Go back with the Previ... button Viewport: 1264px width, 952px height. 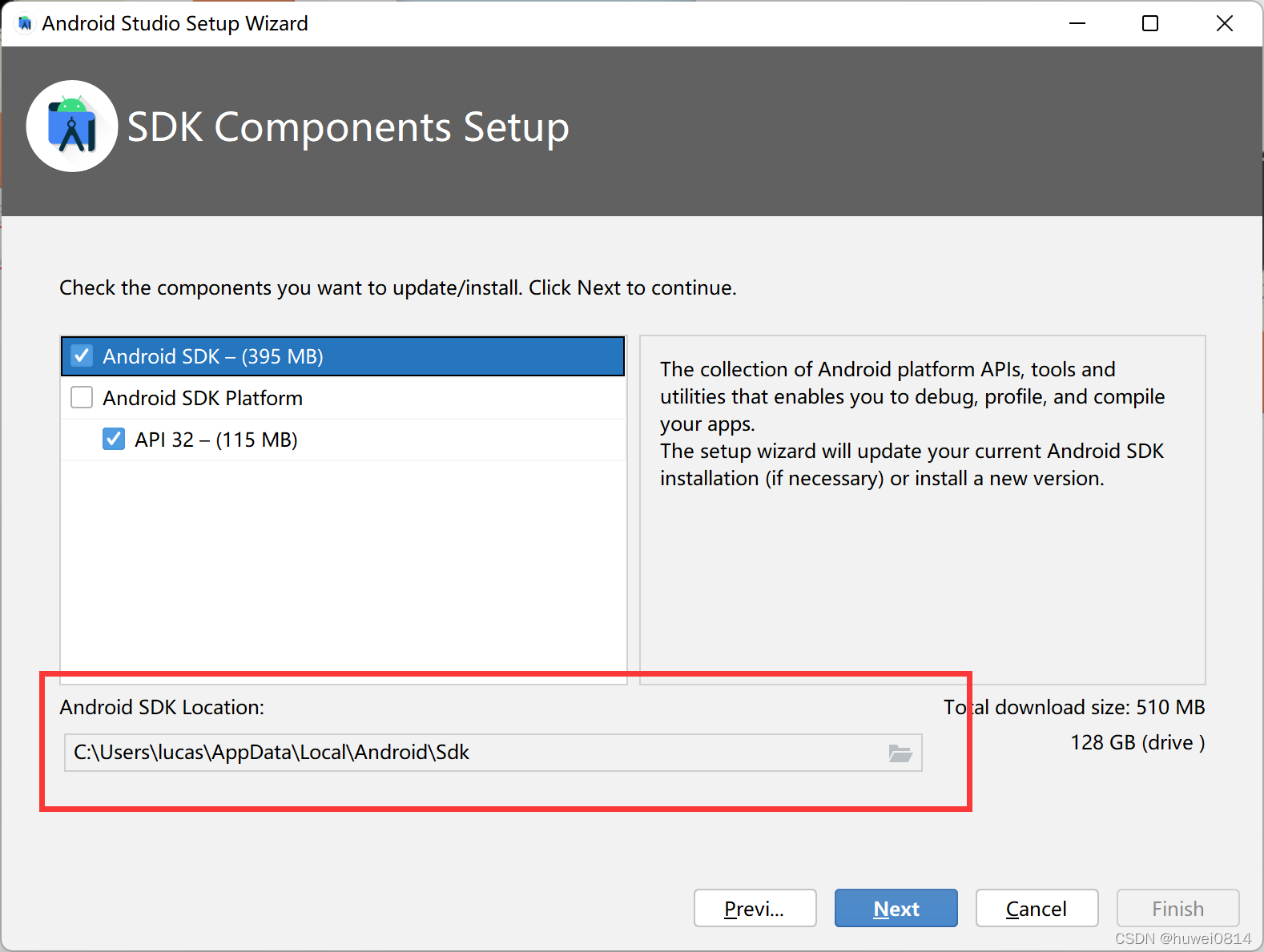[x=755, y=908]
